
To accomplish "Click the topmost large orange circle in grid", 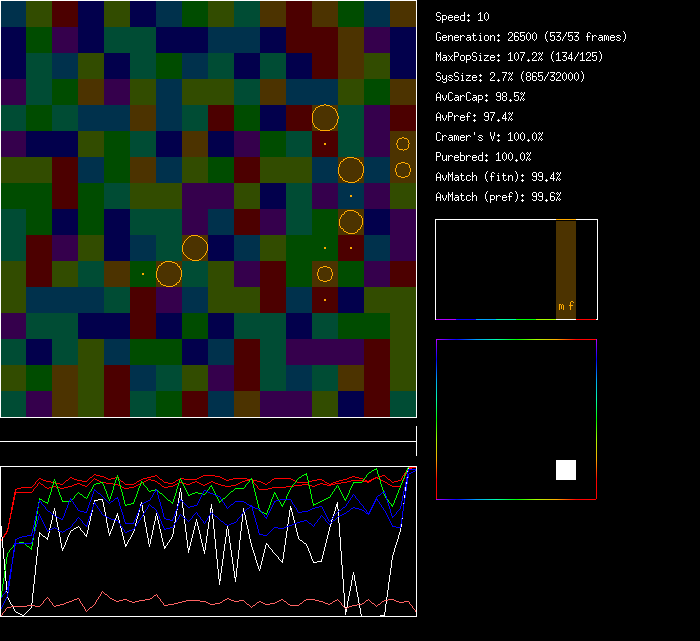I will 325,118.
